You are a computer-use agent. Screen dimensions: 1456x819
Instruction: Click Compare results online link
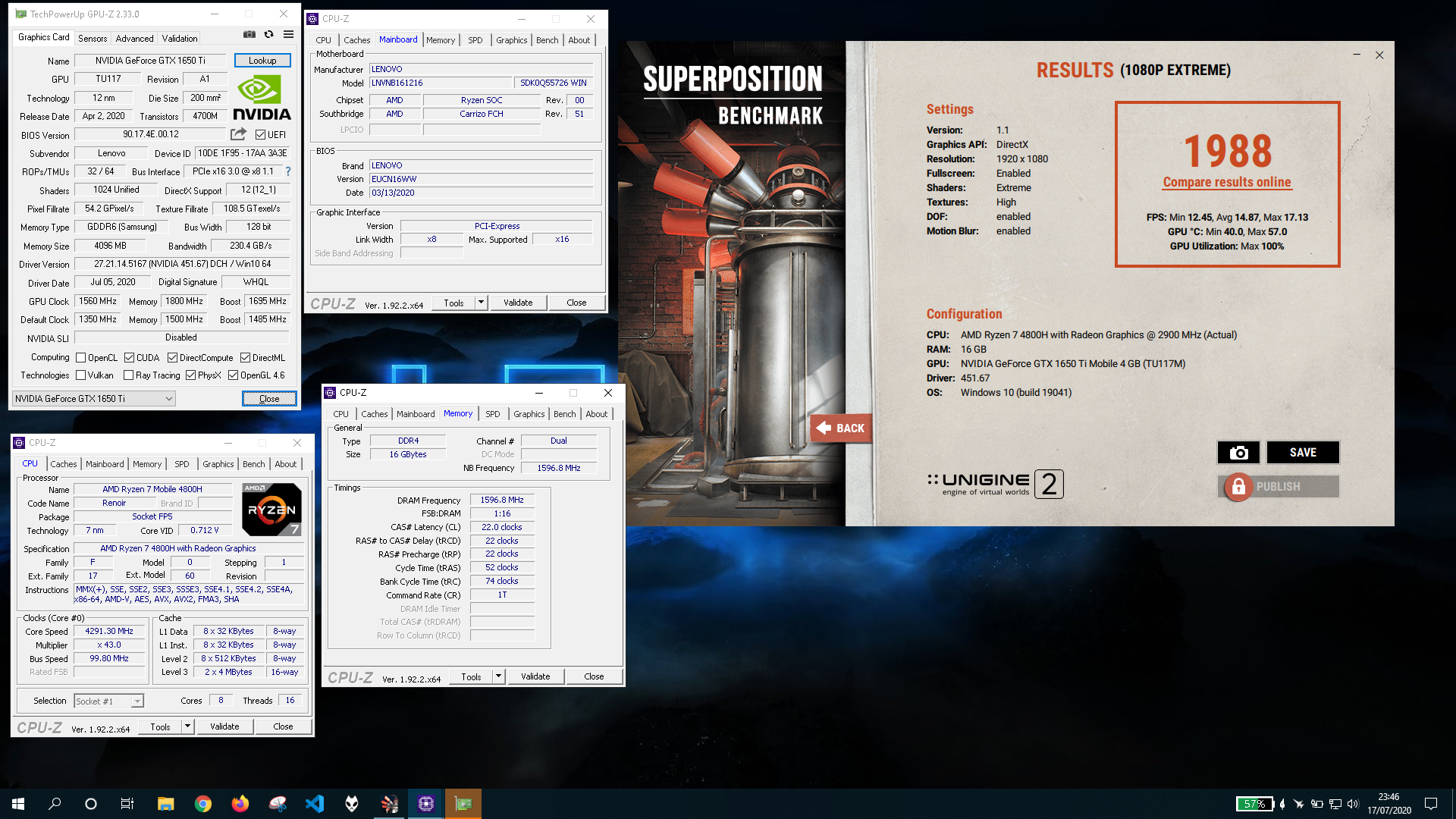(x=1226, y=182)
